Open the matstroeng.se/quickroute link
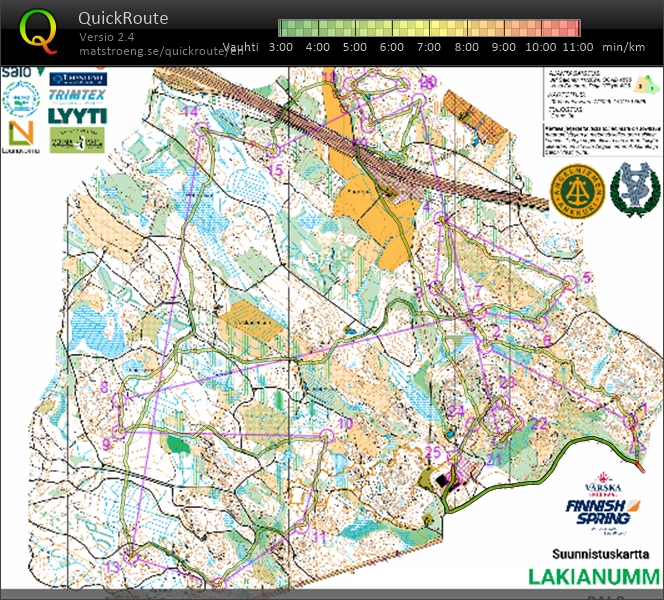664x600 pixels. click(161, 52)
